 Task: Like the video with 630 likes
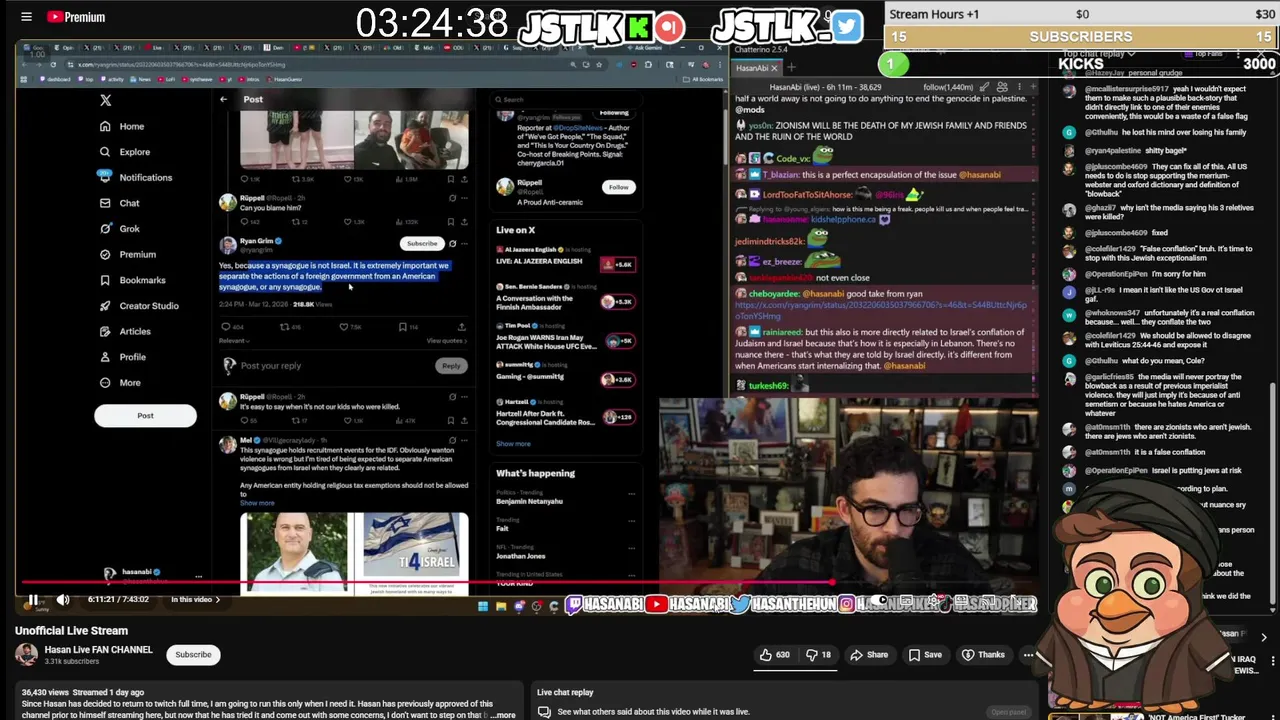(x=775, y=655)
